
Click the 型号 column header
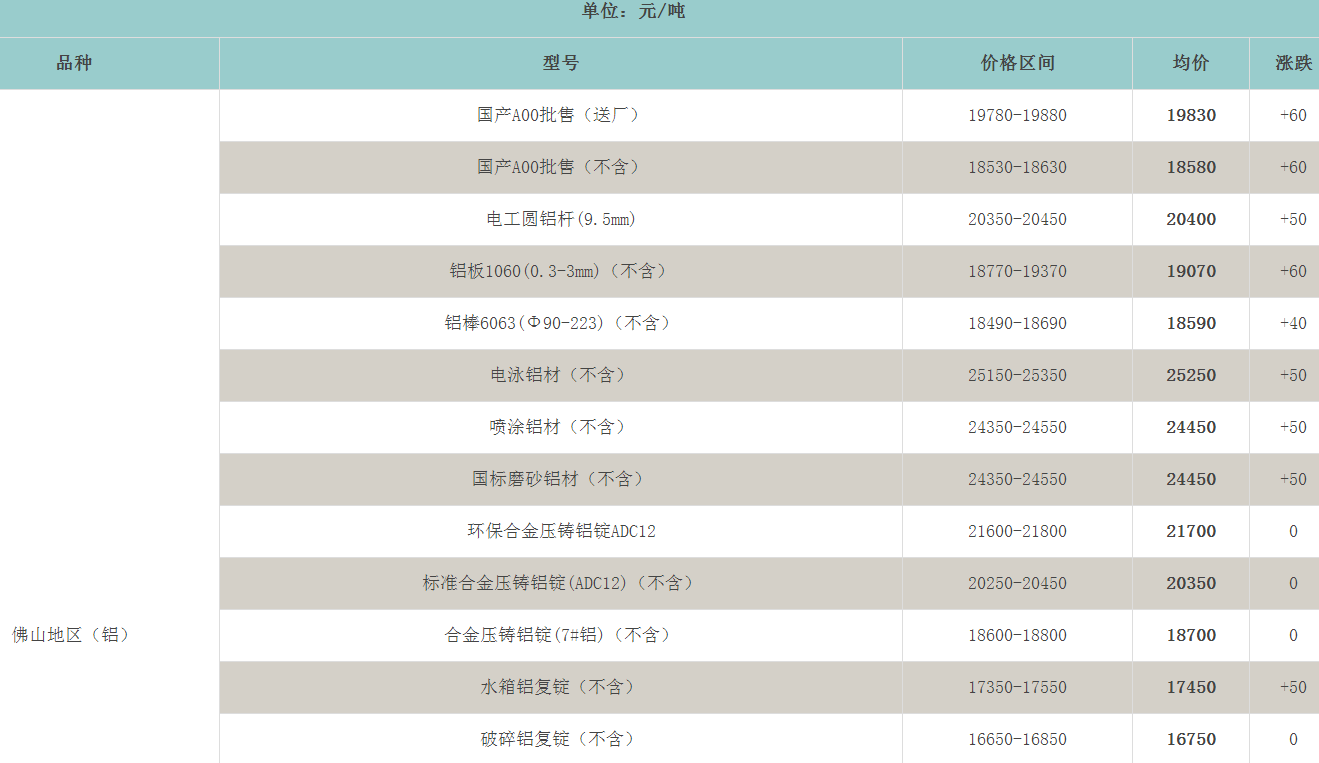(560, 63)
